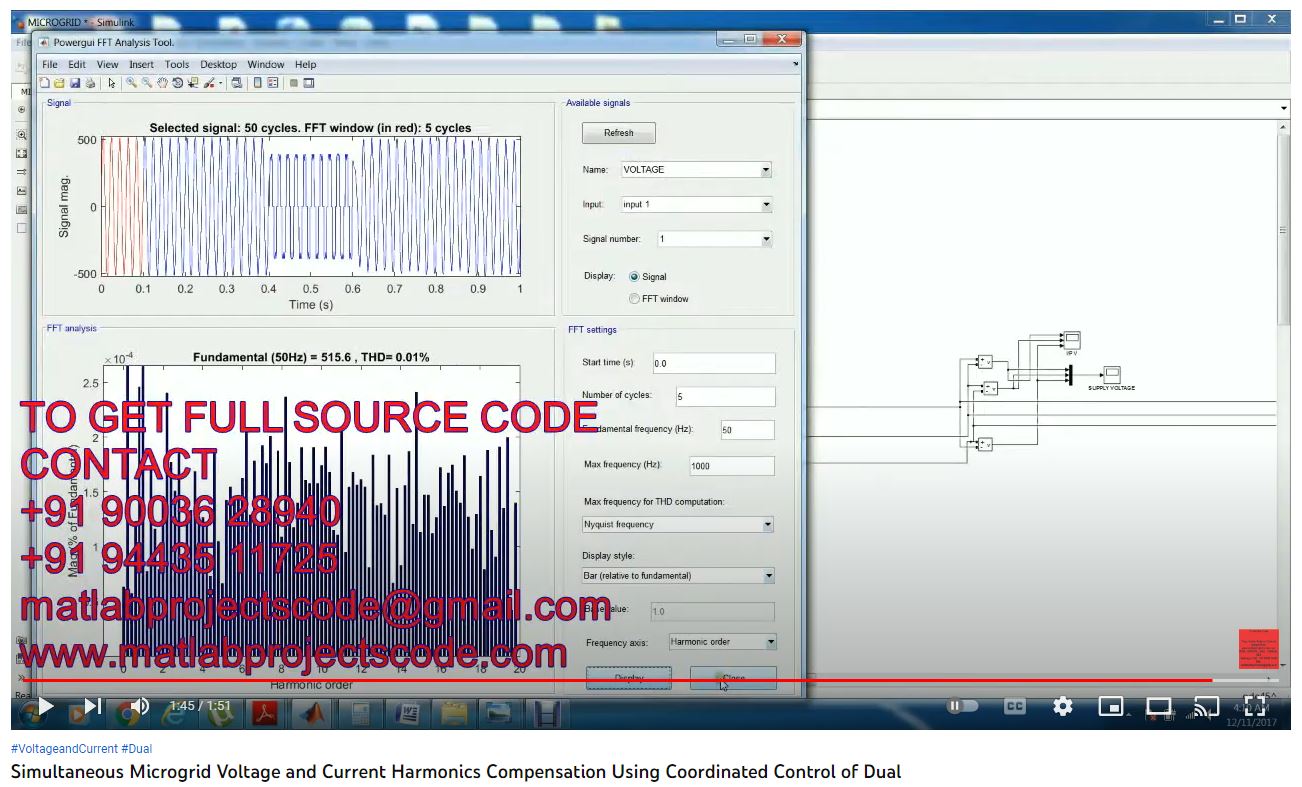Click the volume speaker icon
Screen dimensions: 1302x787
[x=140, y=706]
